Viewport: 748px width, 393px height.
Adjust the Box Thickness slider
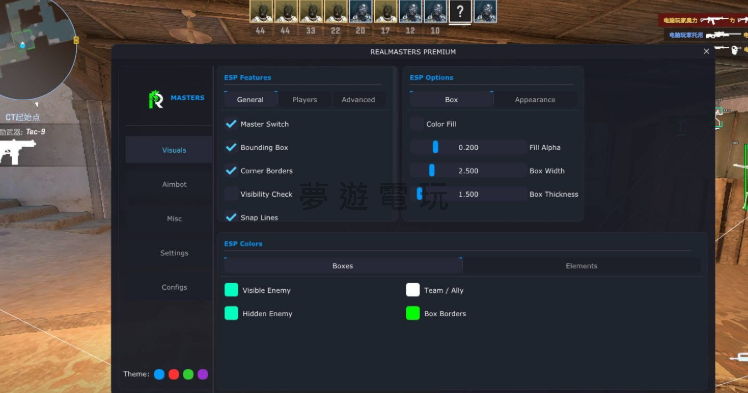coord(468,194)
